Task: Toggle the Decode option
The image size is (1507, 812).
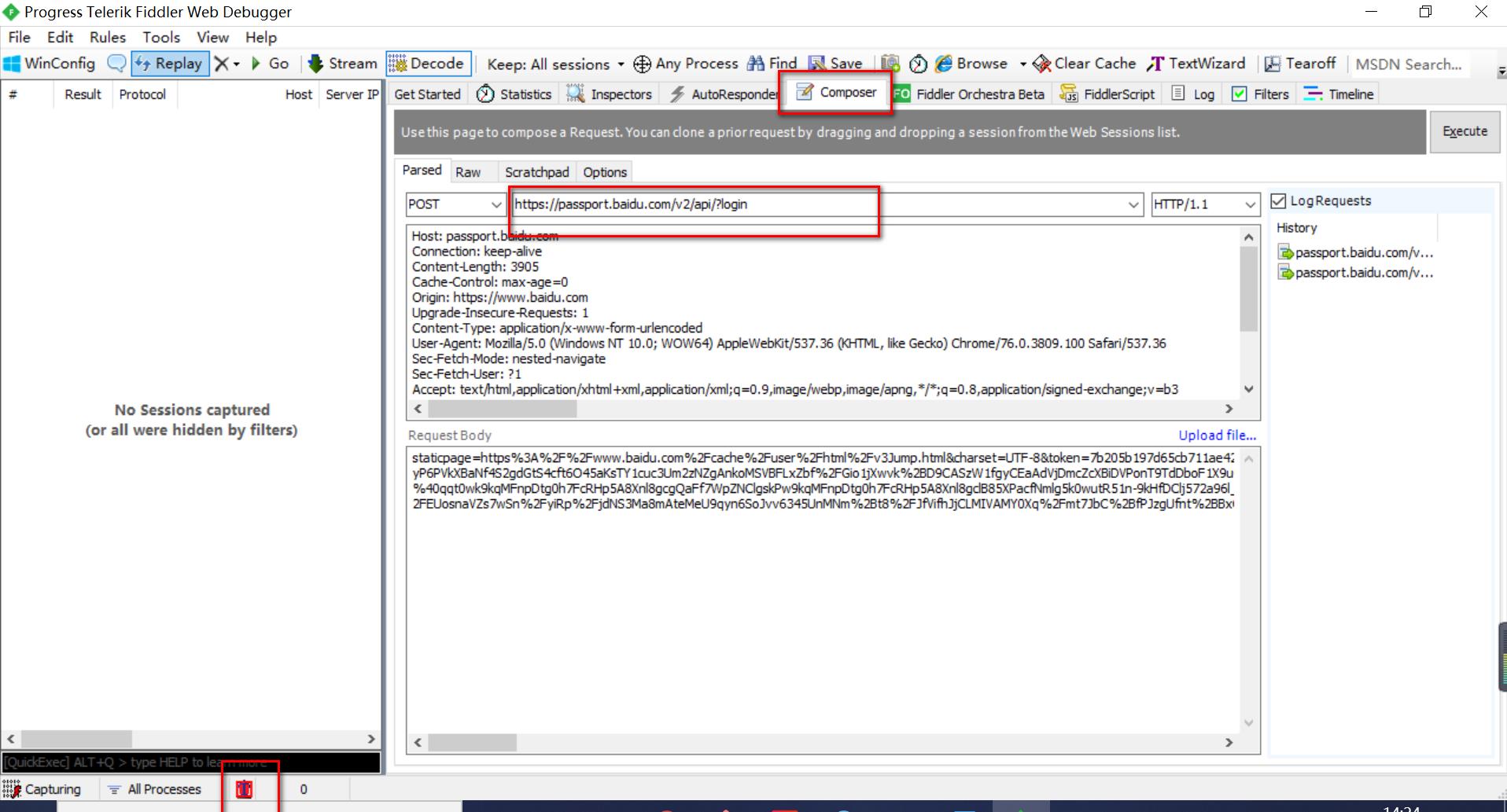Action: pos(429,64)
